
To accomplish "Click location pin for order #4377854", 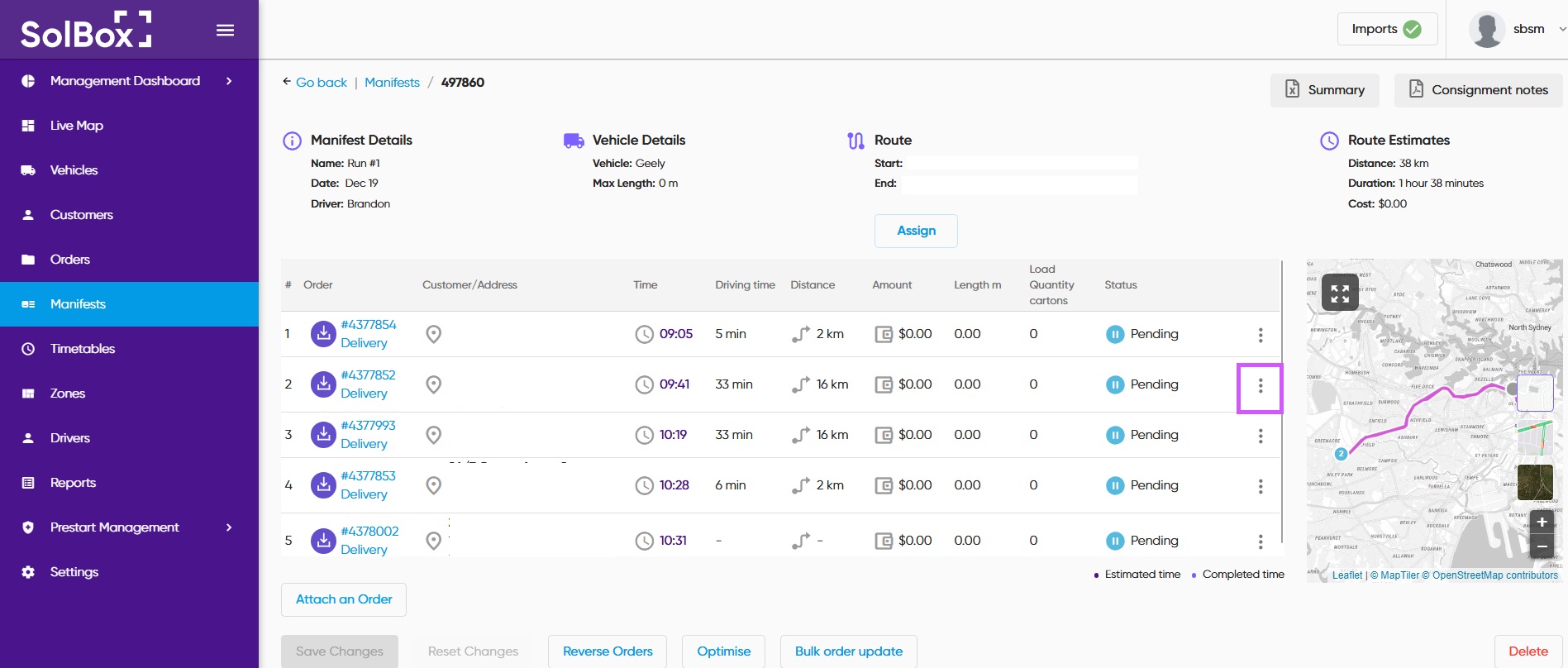I will 433,334.
